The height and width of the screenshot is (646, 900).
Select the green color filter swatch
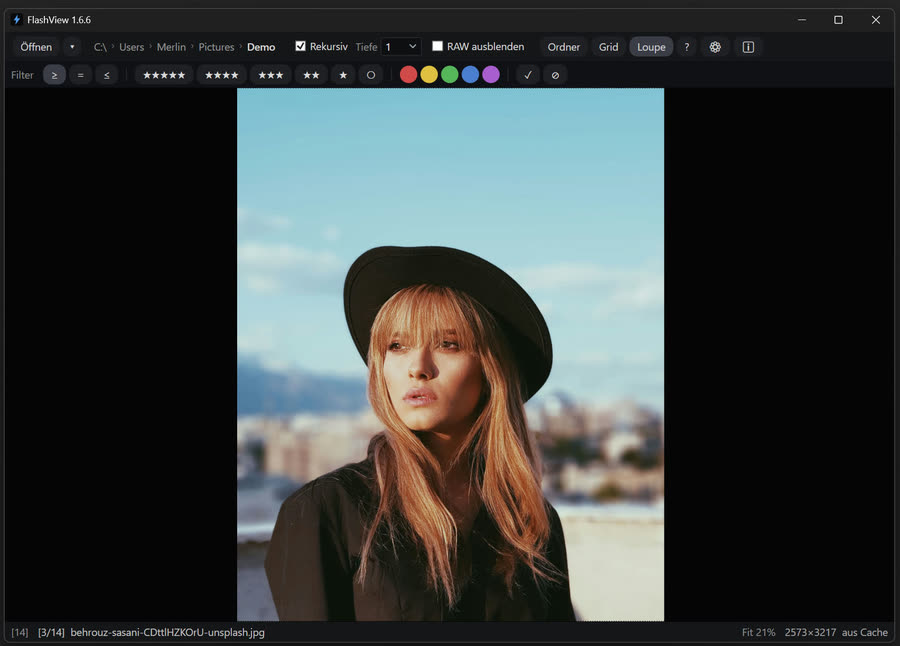tap(449, 74)
